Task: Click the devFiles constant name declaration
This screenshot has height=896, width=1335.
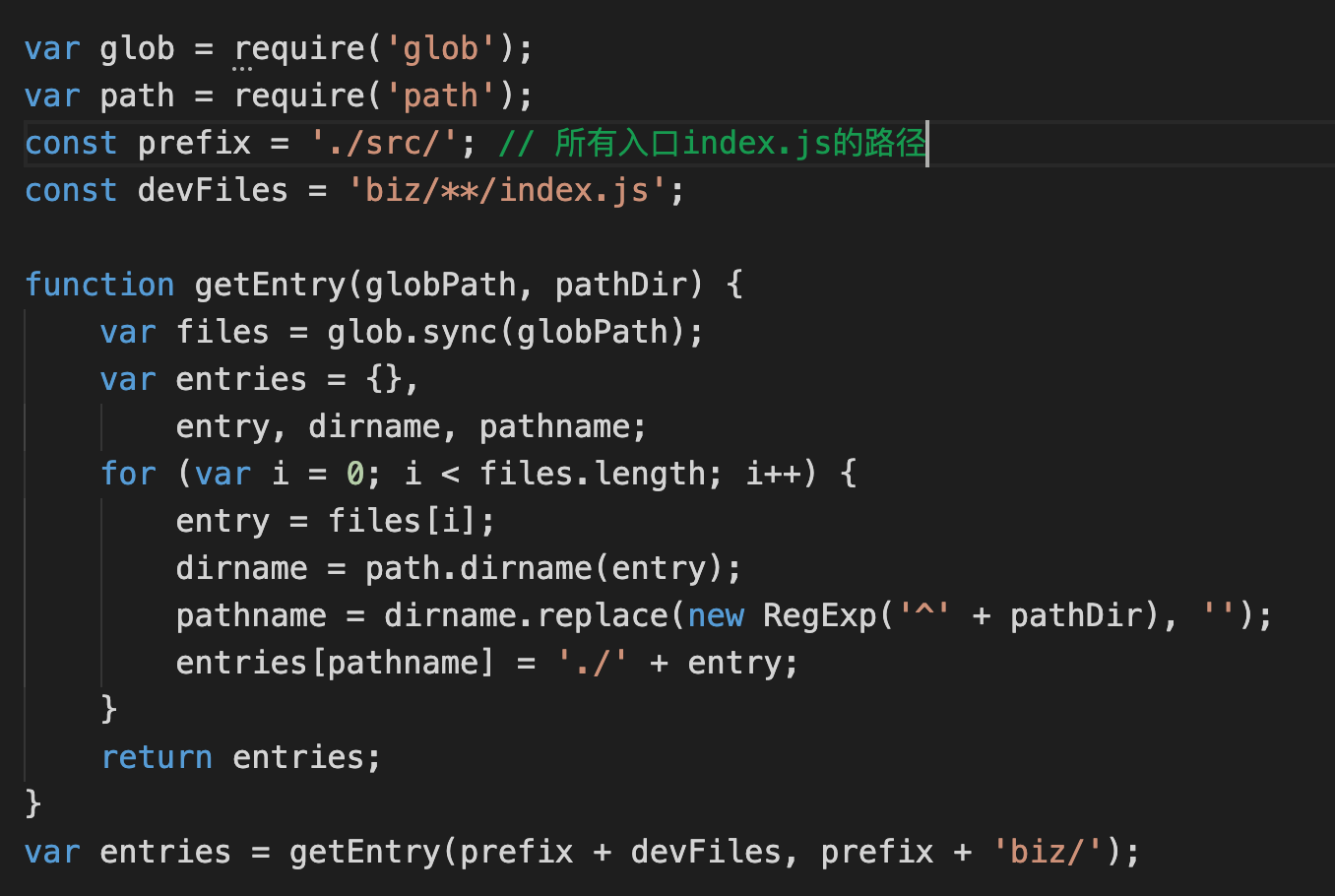Action: point(213,190)
